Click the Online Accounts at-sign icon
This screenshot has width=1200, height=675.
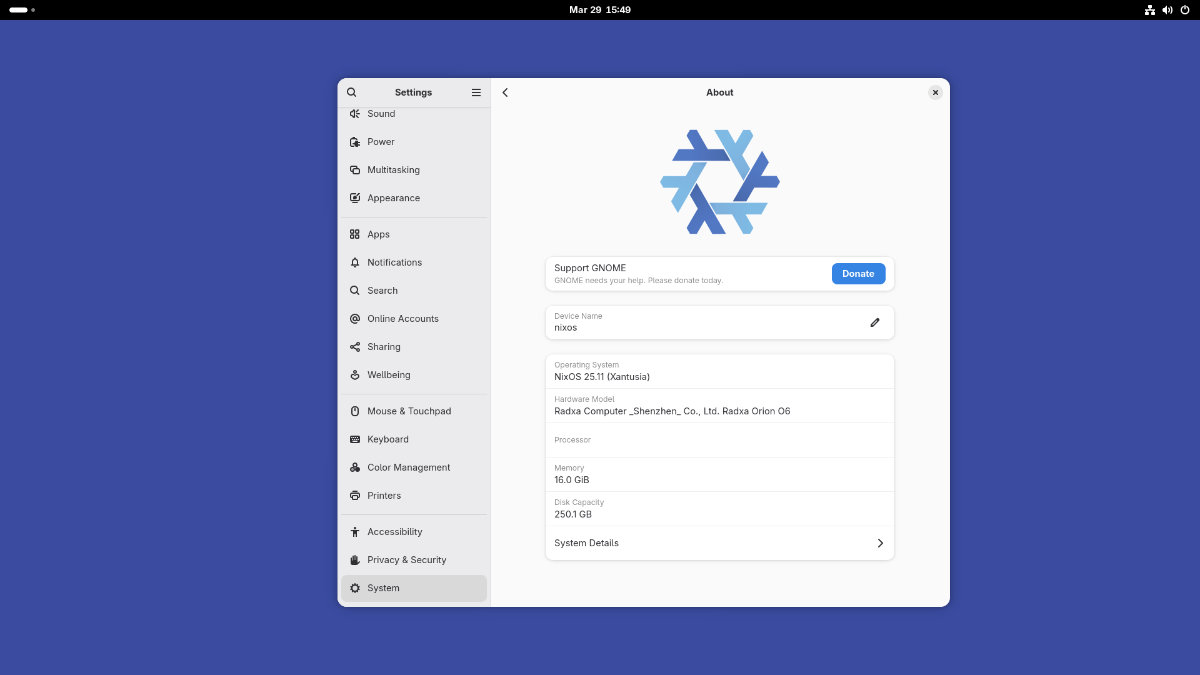(355, 318)
